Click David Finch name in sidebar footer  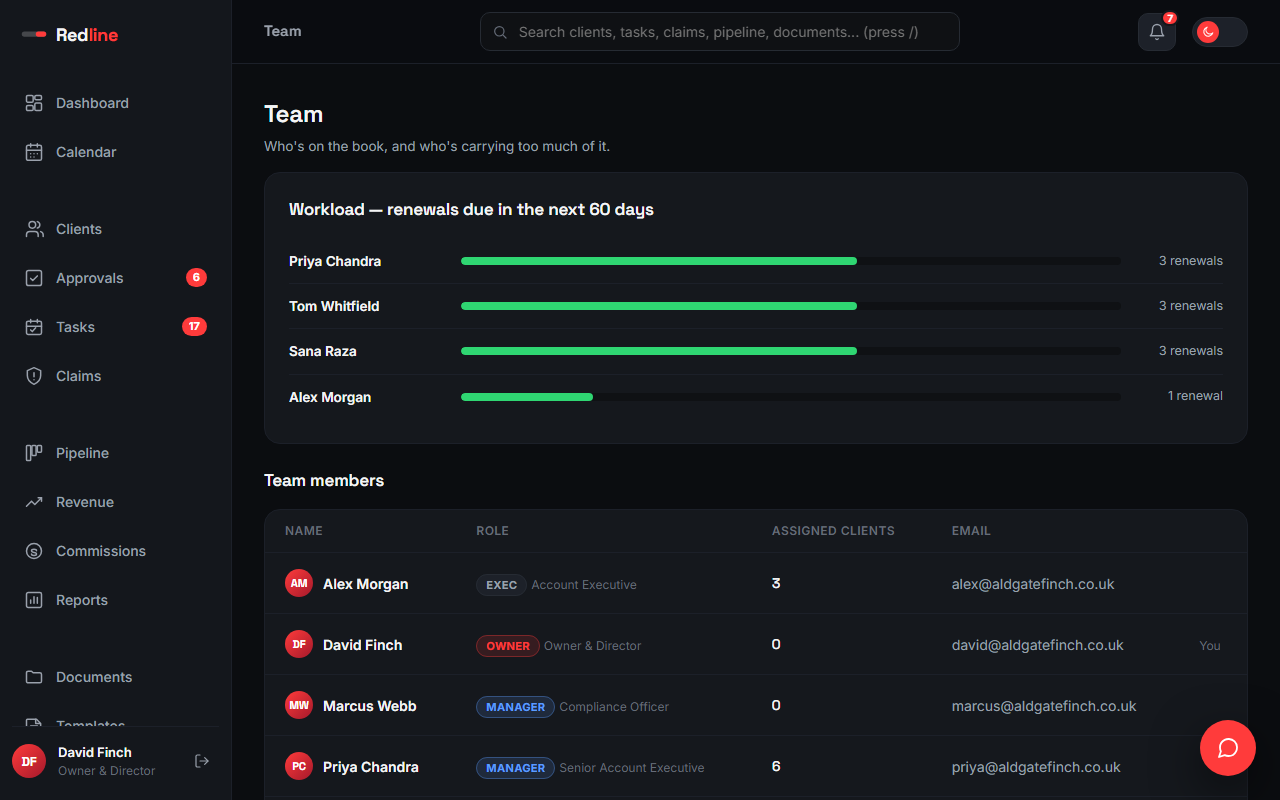[x=95, y=752]
